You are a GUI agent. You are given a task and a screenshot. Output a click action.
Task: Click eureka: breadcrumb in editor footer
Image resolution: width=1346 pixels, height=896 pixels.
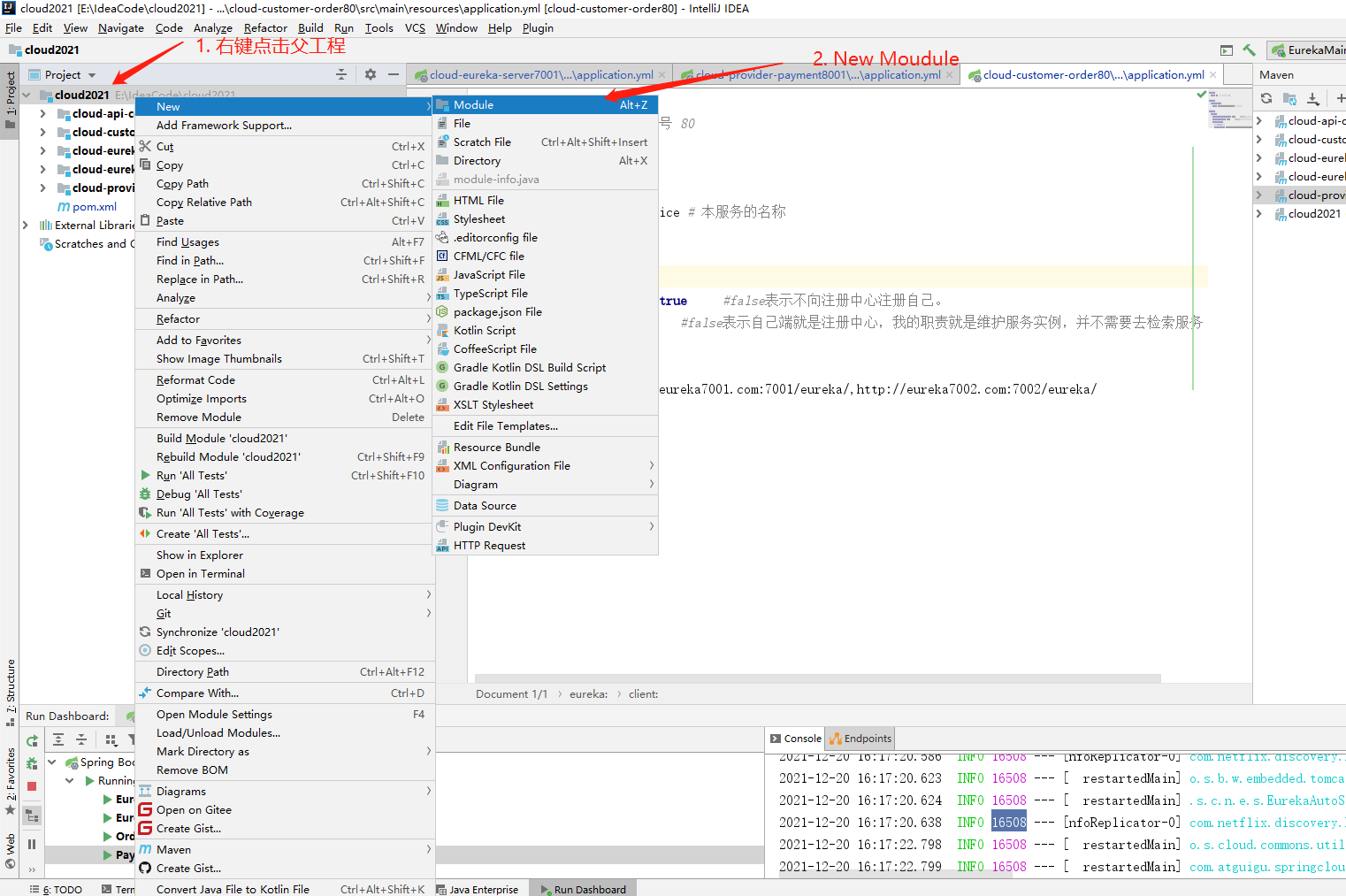(588, 693)
